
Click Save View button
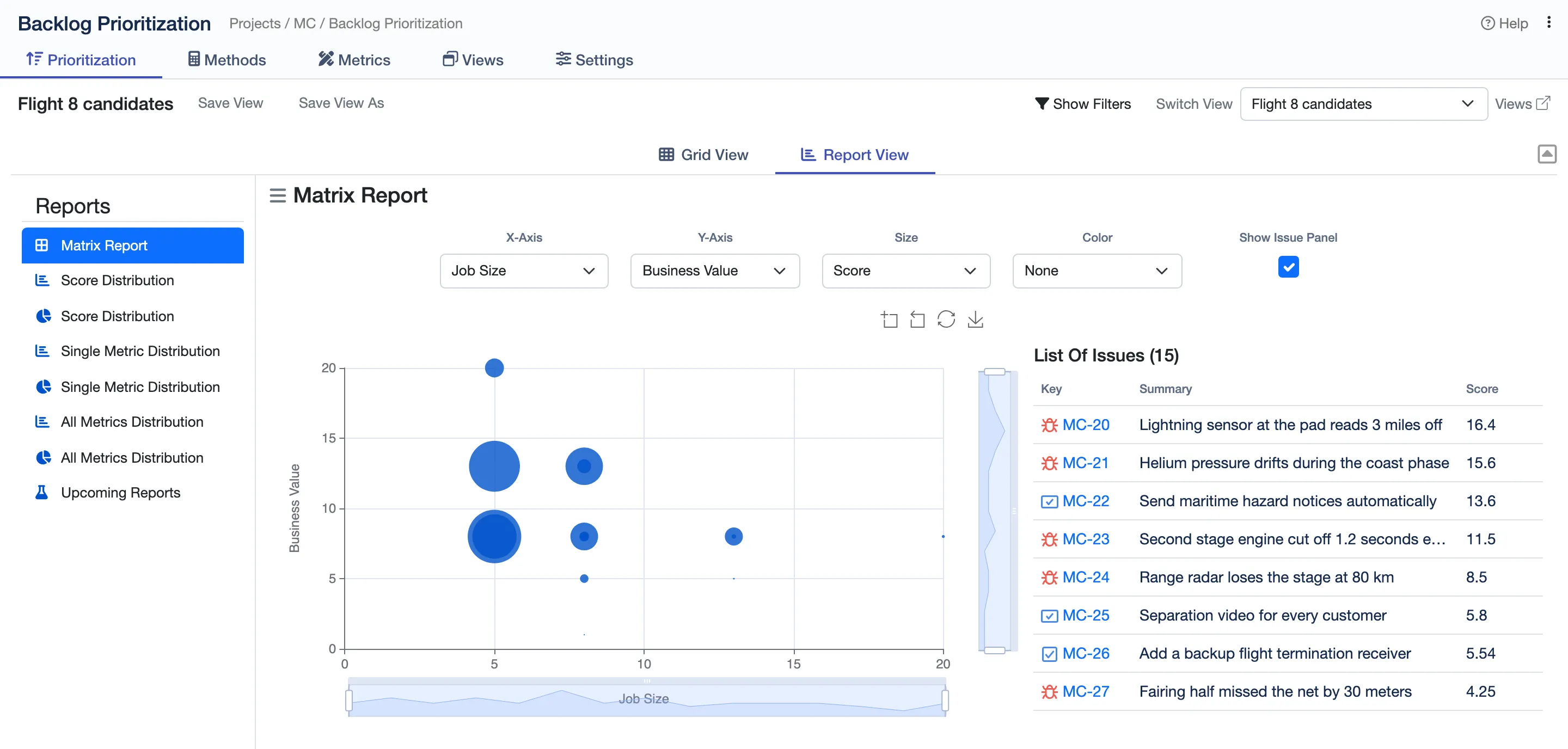[230, 103]
